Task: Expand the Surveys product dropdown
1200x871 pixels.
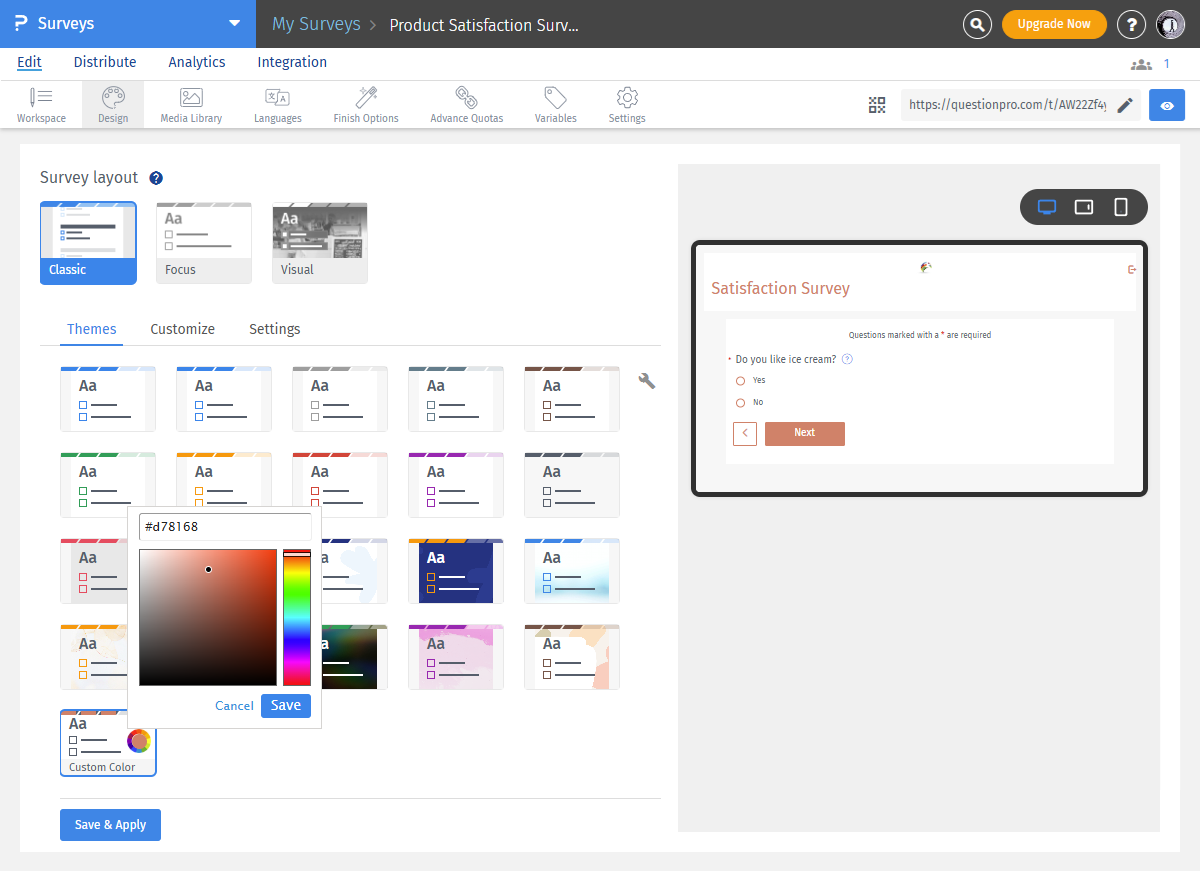Action: tap(234, 23)
